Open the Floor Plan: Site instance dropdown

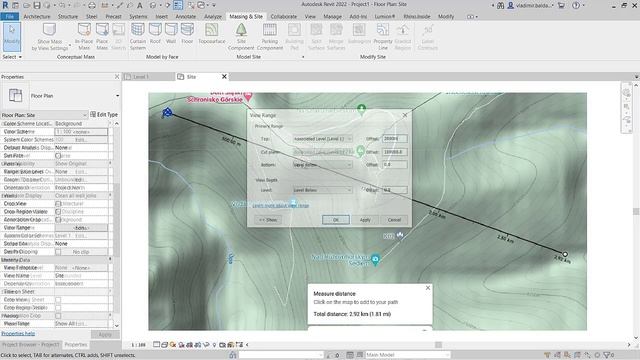[x=44, y=115]
